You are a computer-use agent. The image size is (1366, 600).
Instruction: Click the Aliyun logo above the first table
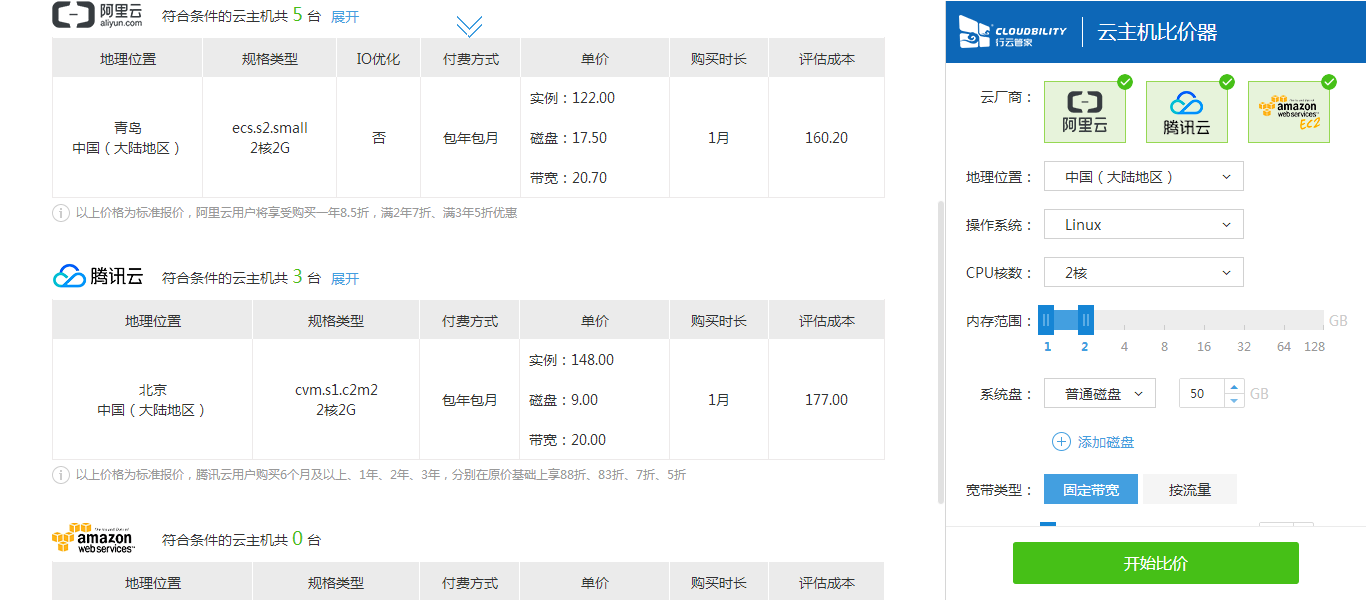coord(98,14)
